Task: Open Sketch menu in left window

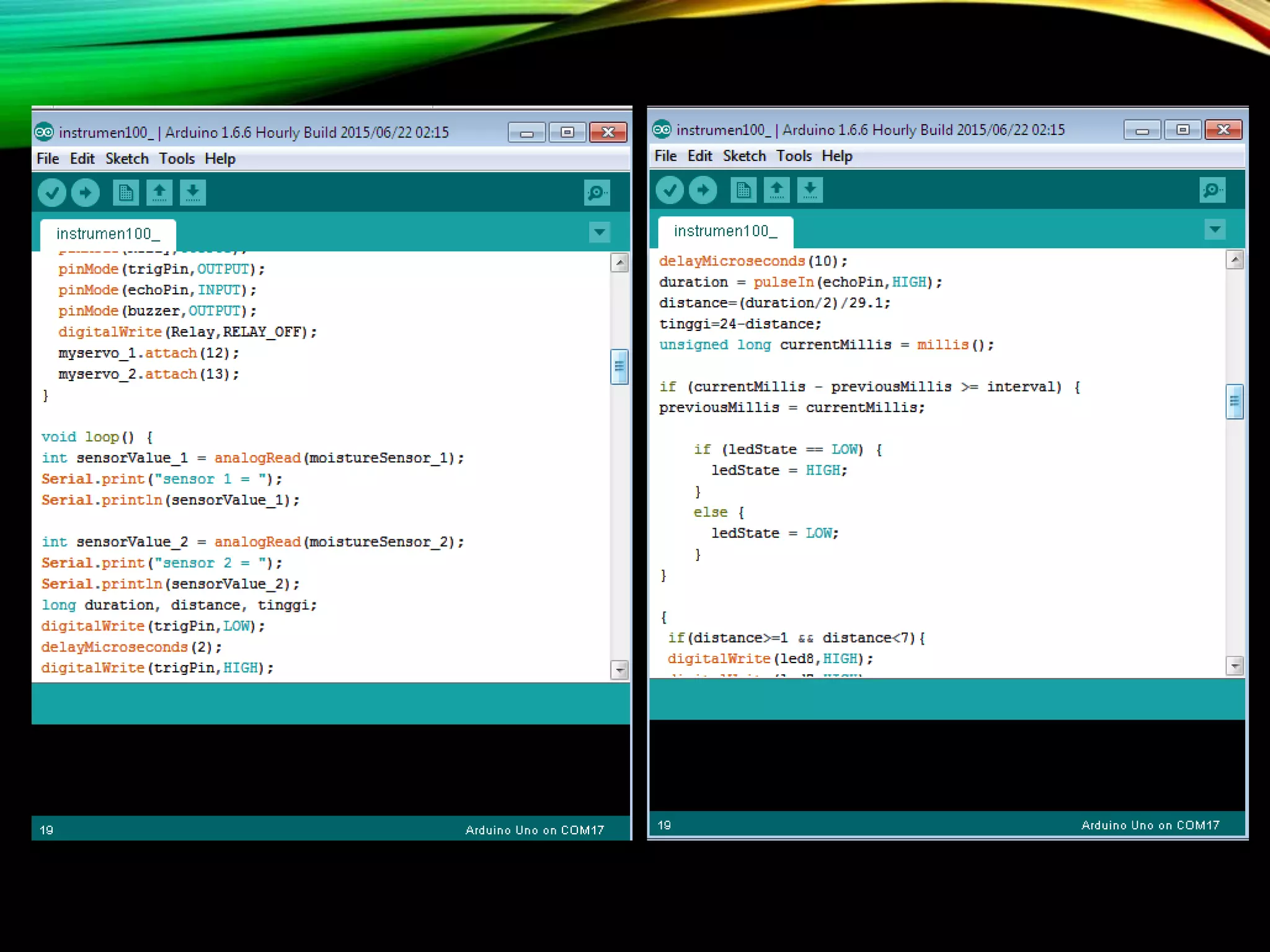Action: pyautogui.click(x=127, y=159)
